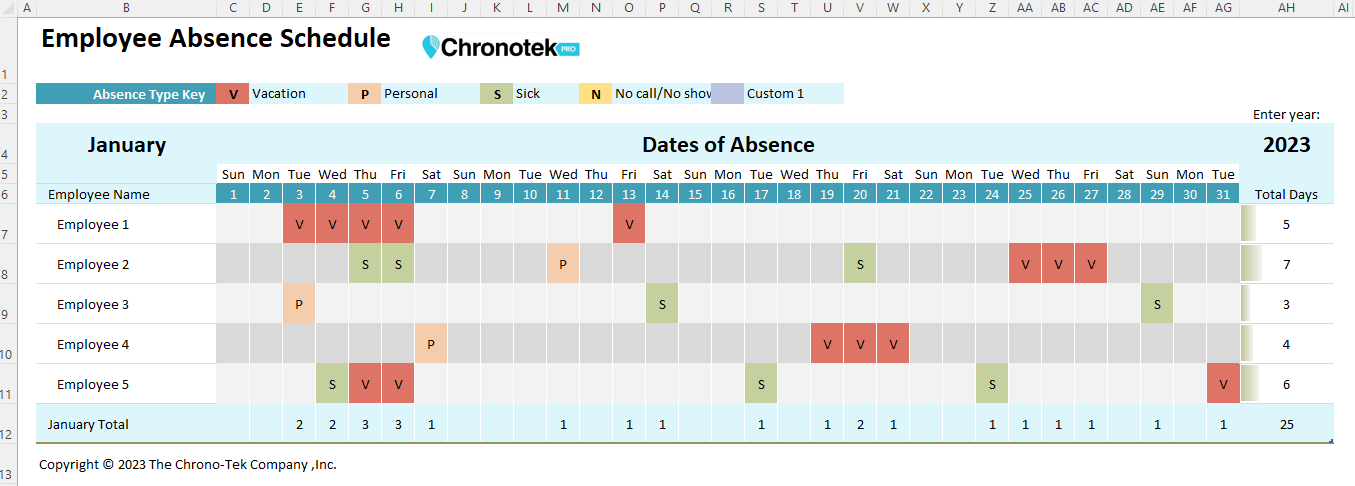This screenshot has height=486, width=1355.
Task: Click Employee 5's Vacation cell on the 31st
Action: pos(1223,384)
